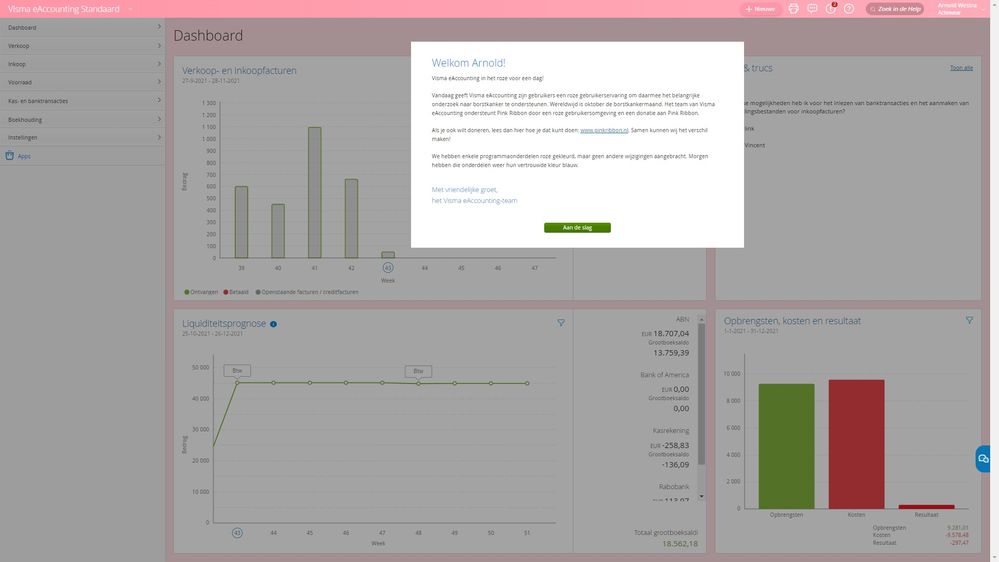Click the Bank of America account name
This screenshot has width=999, height=562.
[x=665, y=375]
